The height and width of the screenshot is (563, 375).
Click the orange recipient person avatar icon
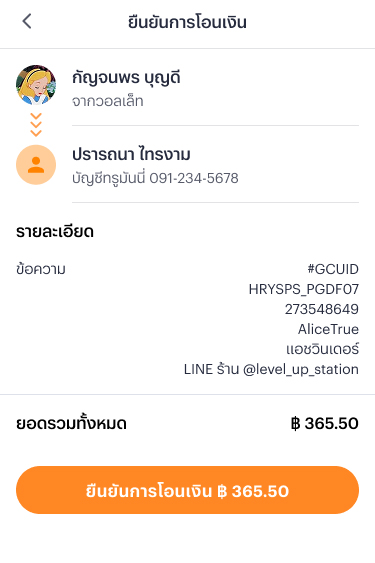coord(36,165)
